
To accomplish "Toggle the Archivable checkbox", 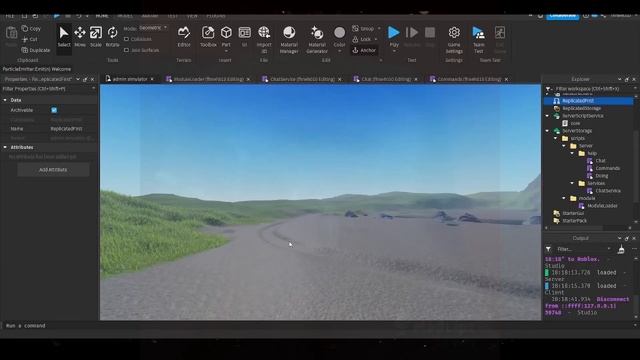I will click(x=54, y=110).
